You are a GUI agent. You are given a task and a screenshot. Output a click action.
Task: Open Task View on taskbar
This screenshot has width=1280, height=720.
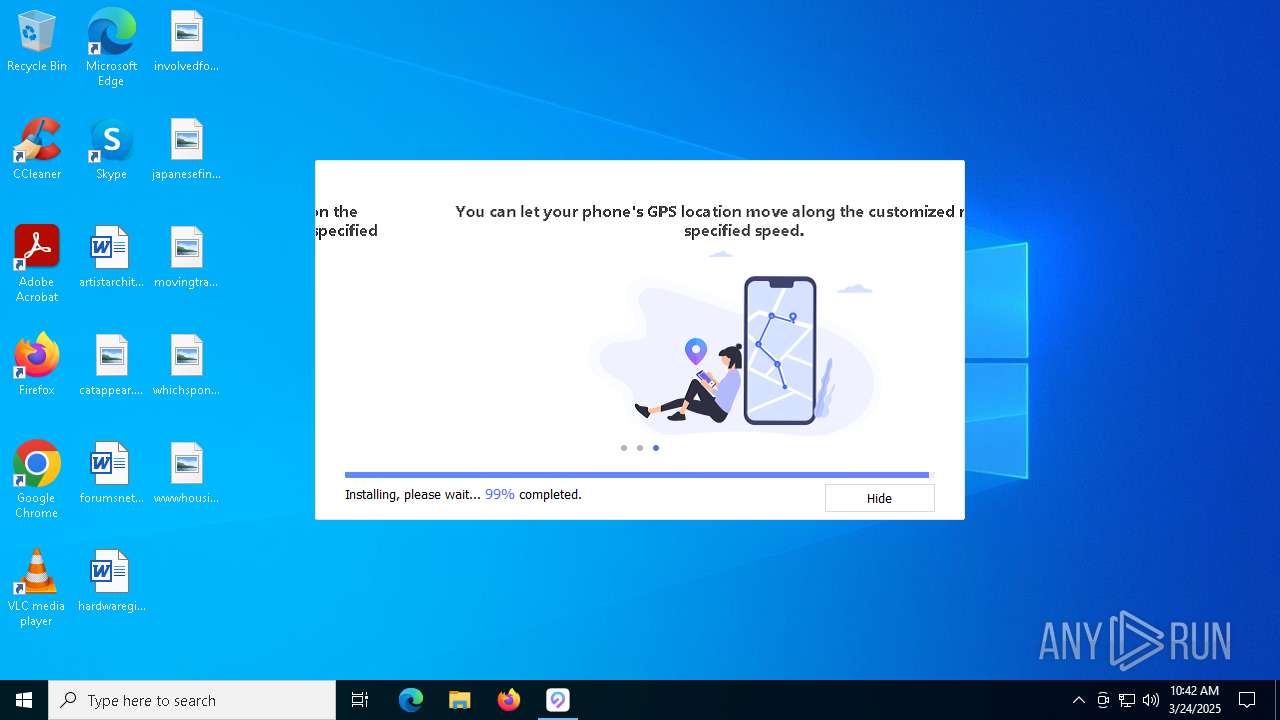coord(360,700)
